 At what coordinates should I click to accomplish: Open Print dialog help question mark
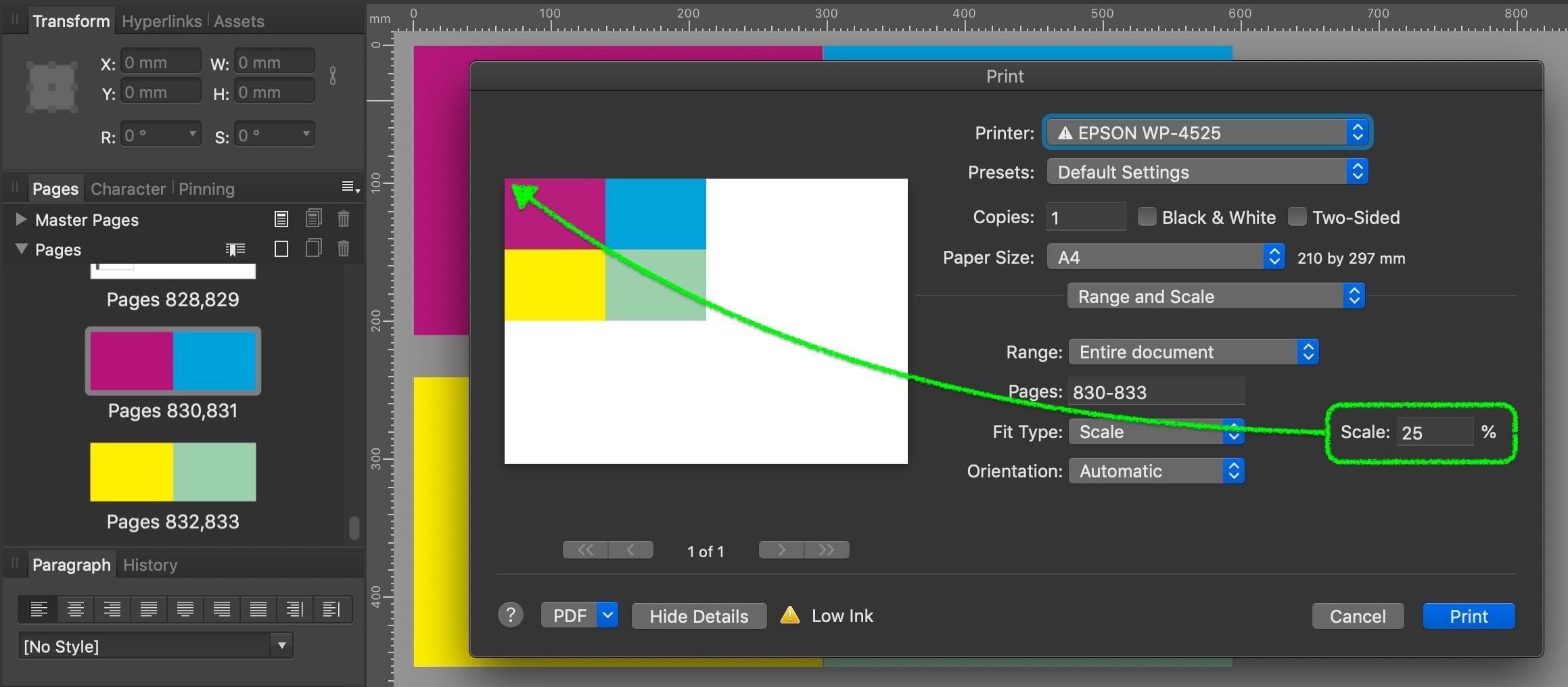511,615
